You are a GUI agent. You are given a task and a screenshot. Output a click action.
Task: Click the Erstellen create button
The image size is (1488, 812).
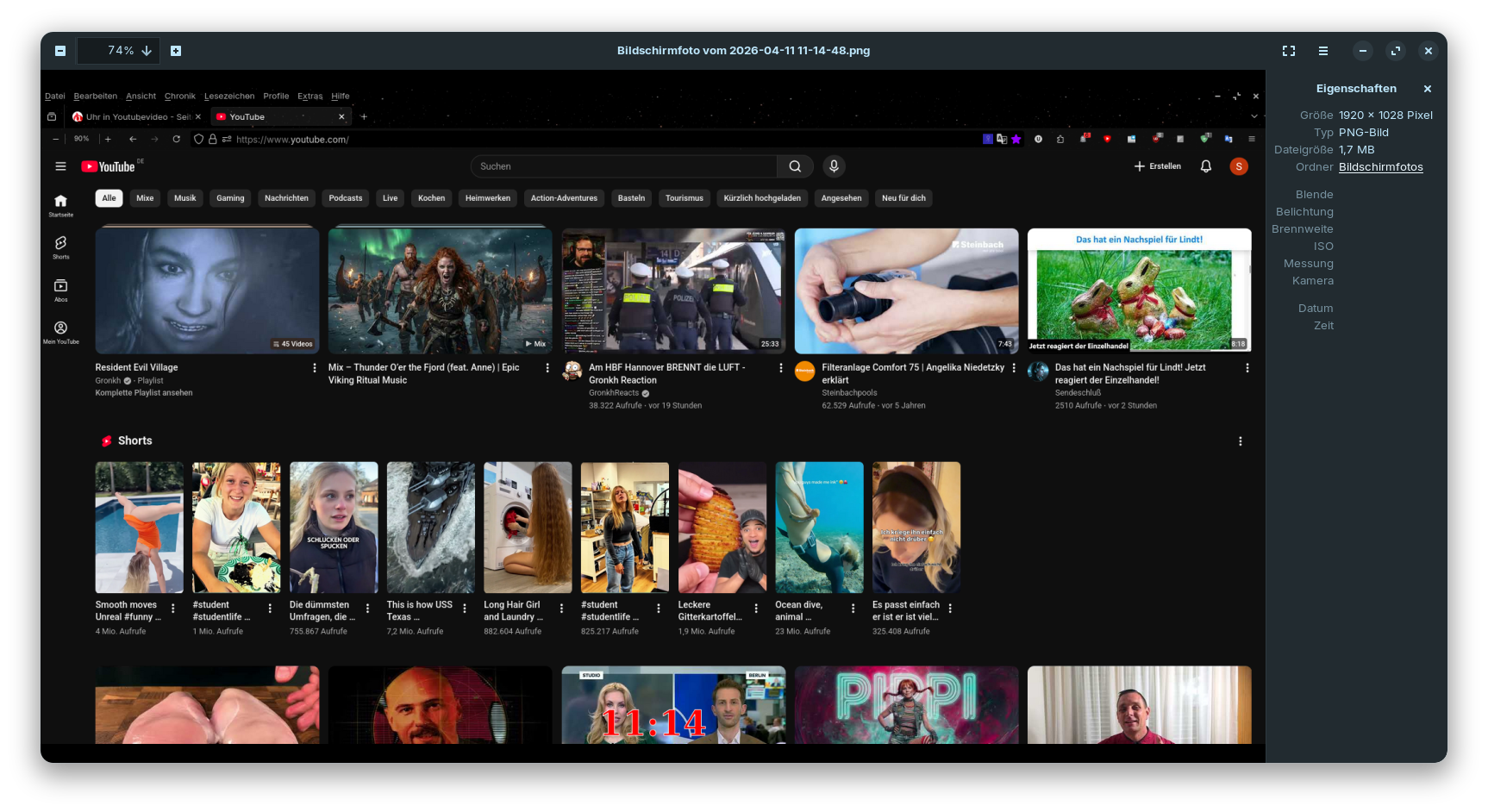point(1157,166)
